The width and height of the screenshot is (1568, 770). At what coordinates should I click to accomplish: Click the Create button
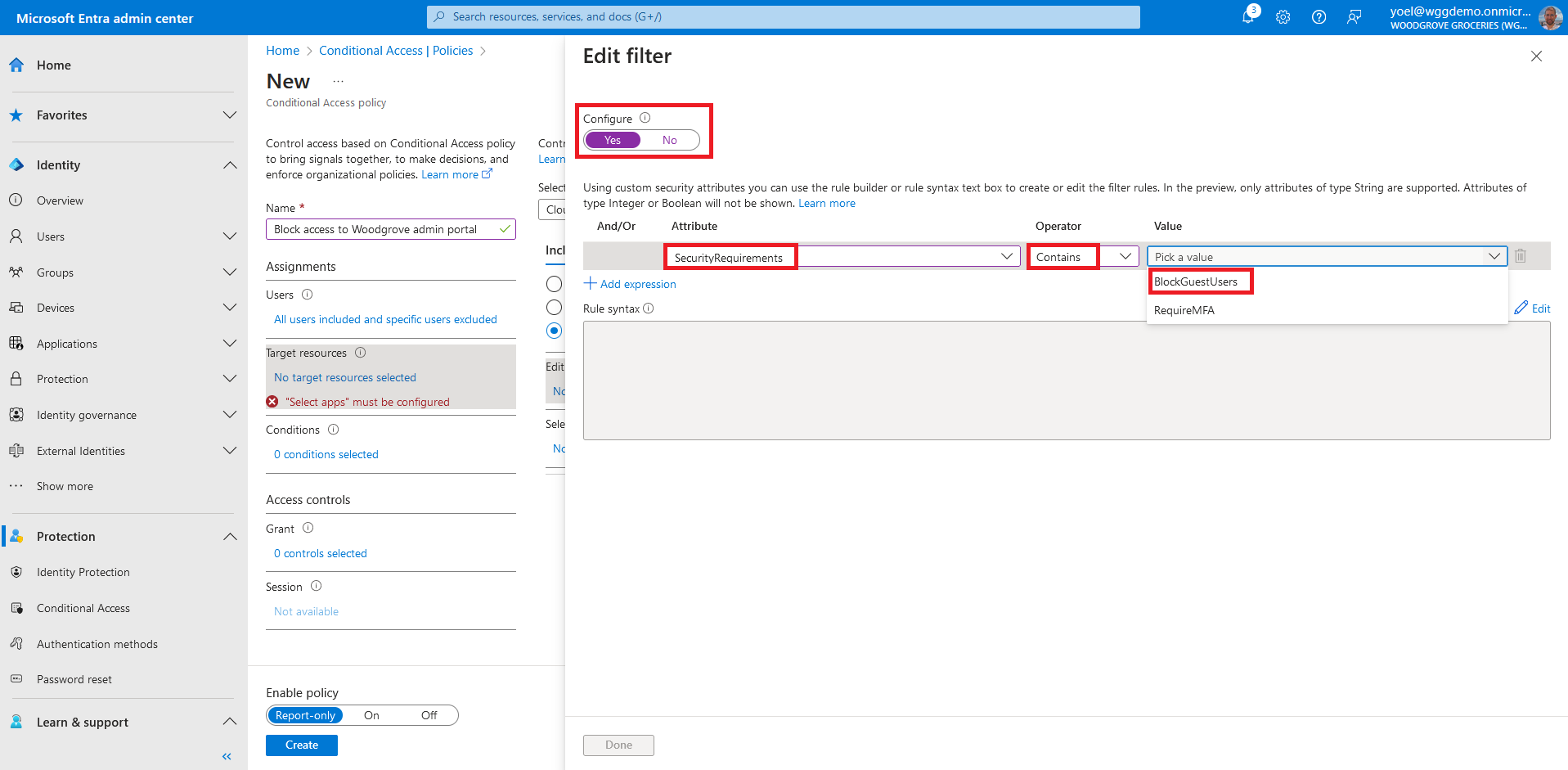(301, 745)
